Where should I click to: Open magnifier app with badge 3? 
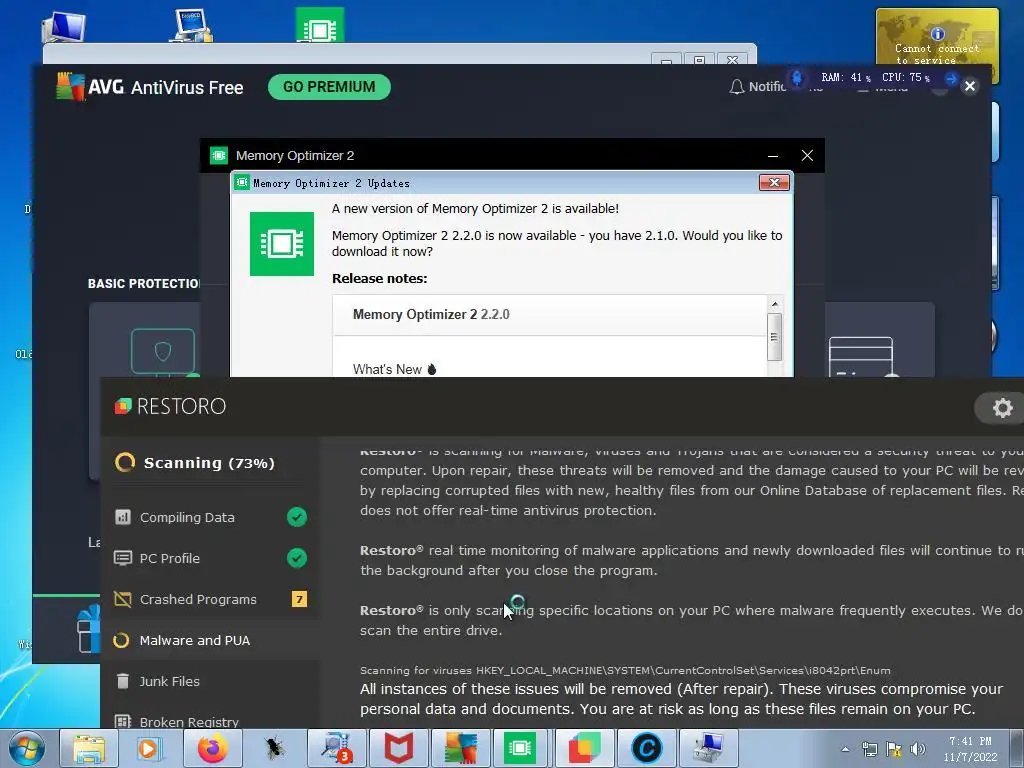point(336,748)
